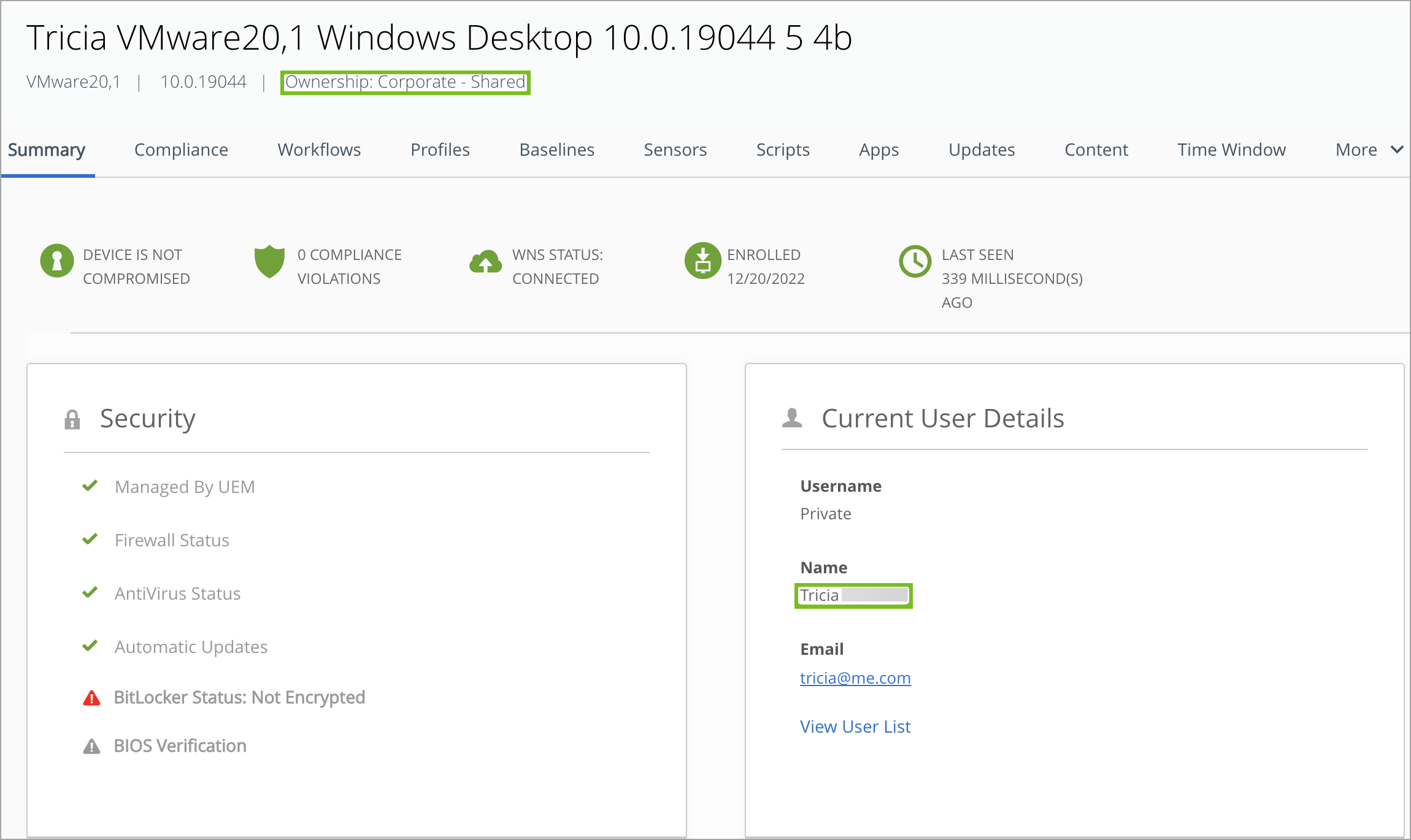Click the Current User Details heading
1411x840 pixels.
(943, 418)
